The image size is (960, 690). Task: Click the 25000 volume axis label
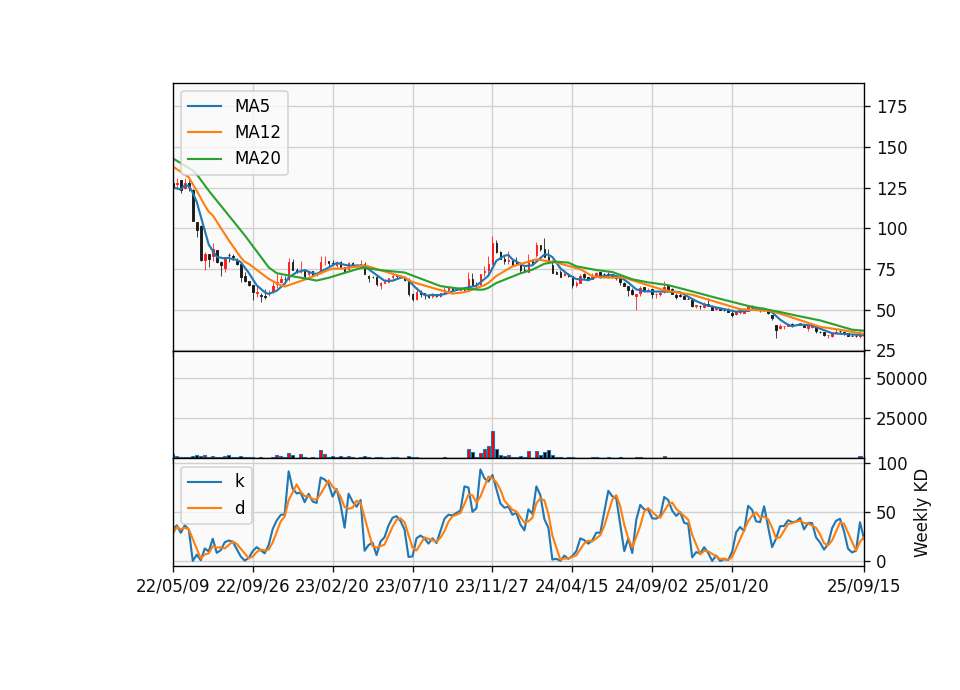pyautogui.click(x=902, y=419)
